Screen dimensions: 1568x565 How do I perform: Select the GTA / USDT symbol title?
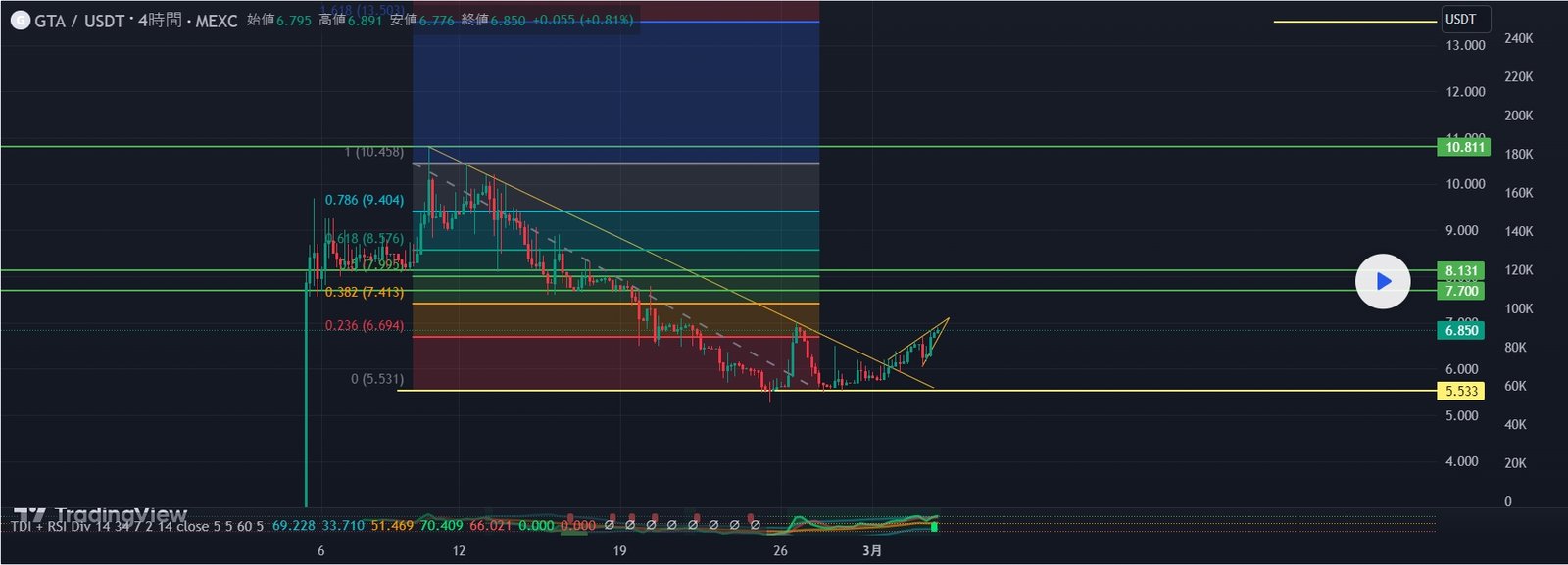pyautogui.click(x=79, y=21)
